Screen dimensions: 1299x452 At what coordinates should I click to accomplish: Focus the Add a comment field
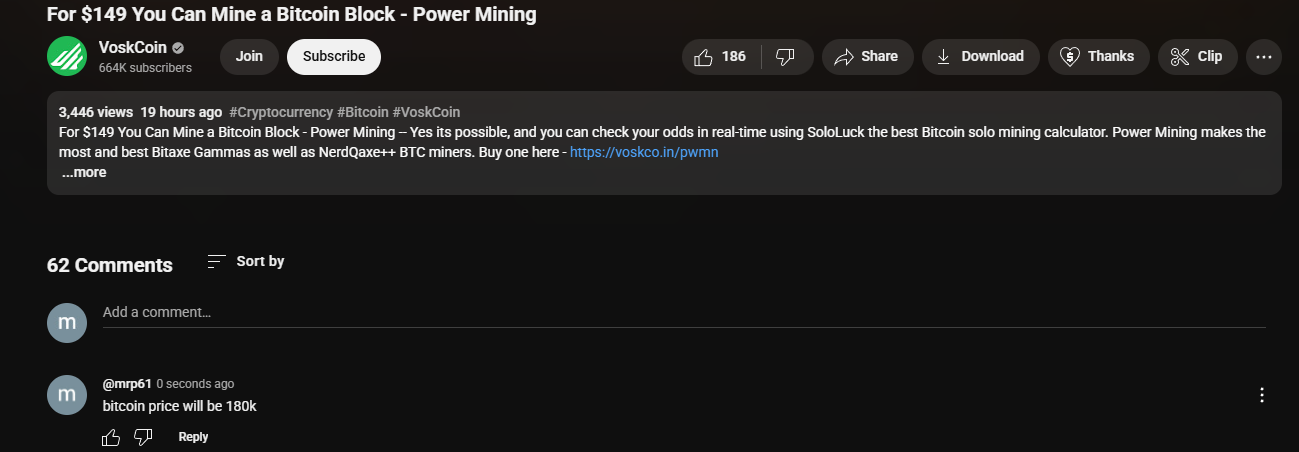(684, 312)
